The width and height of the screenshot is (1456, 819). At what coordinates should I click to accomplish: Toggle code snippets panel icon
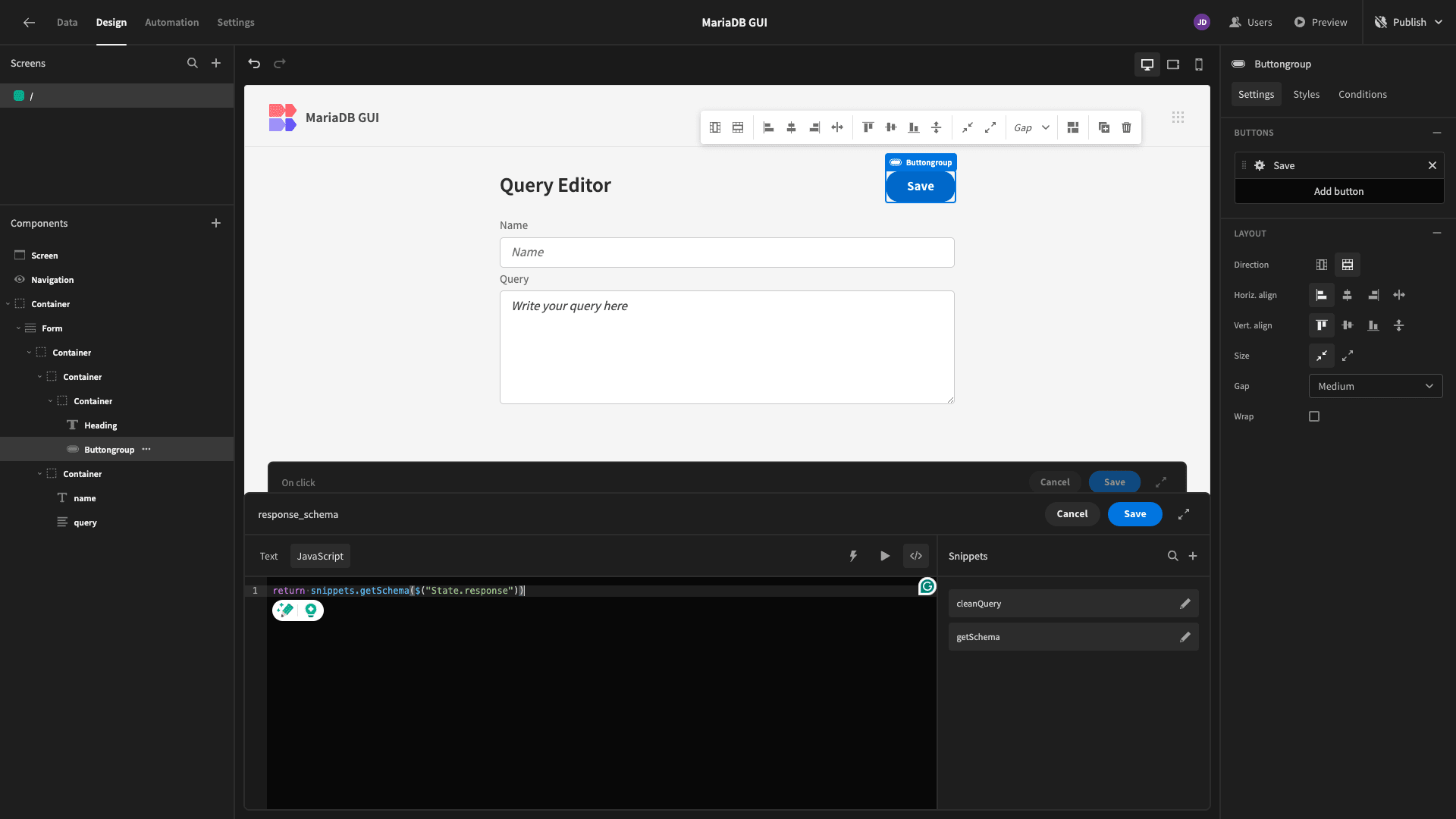916,557
